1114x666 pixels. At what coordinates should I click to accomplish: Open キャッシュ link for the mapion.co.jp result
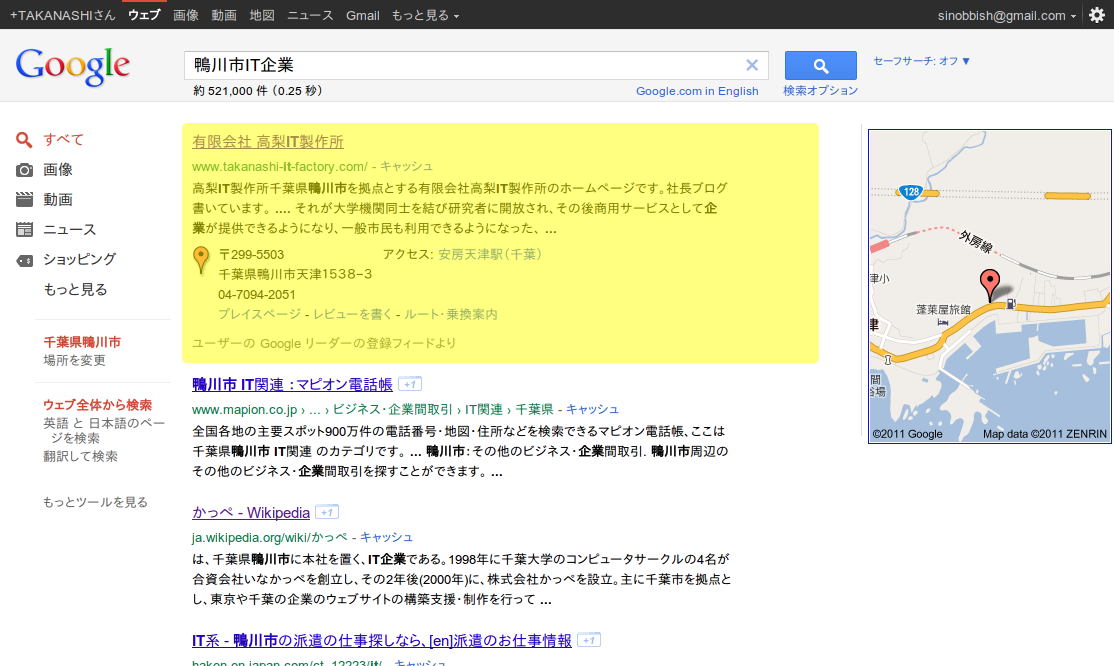click(592, 409)
